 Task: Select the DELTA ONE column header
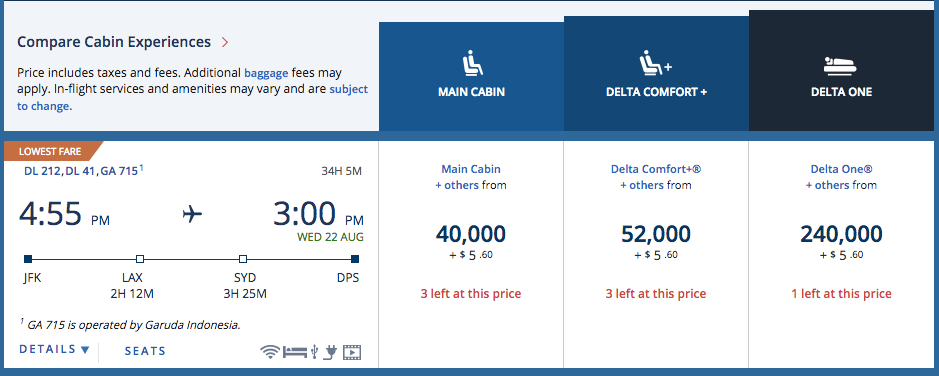tap(841, 71)
